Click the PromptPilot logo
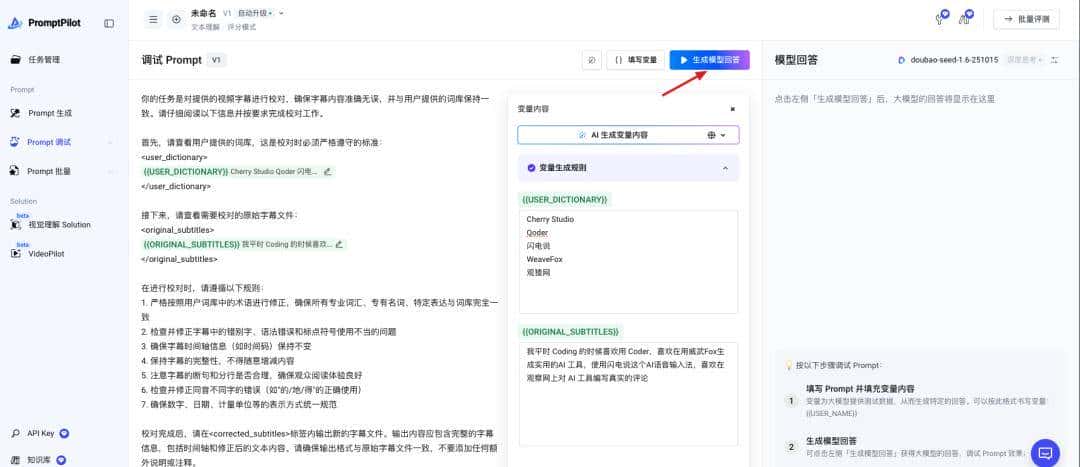Image resolution: width=1080 pixels, height=467 pixels. (x=45, y=23)
